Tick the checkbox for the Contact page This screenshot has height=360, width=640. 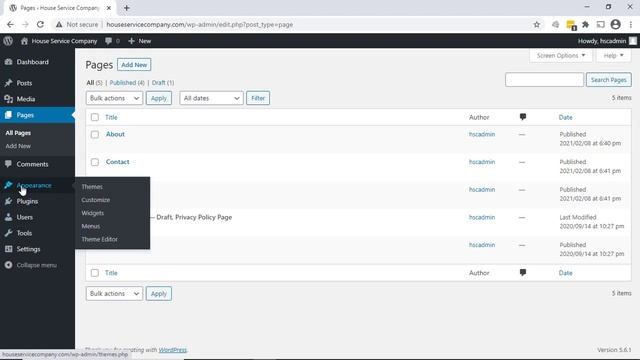point(95,162)
